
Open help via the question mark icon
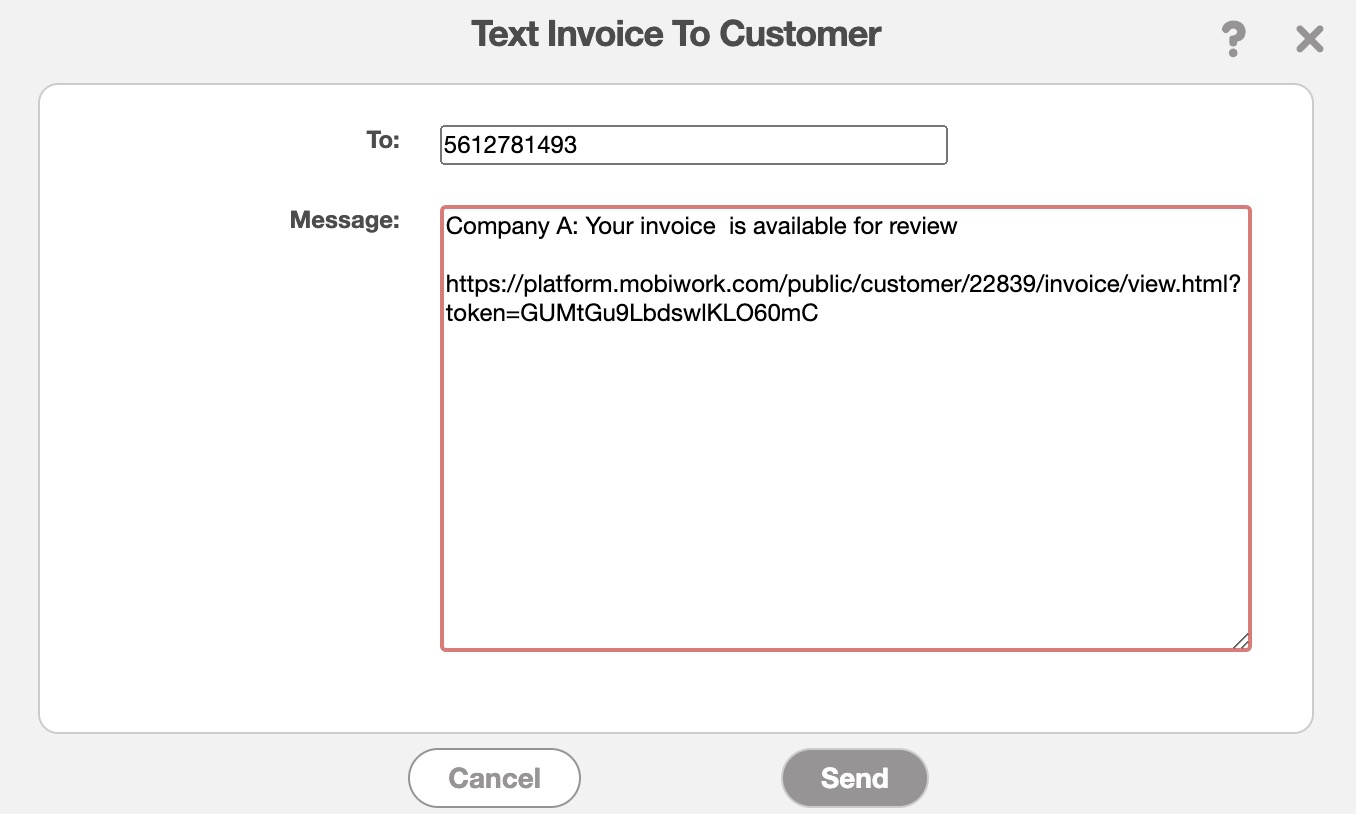coord(1234,40)
